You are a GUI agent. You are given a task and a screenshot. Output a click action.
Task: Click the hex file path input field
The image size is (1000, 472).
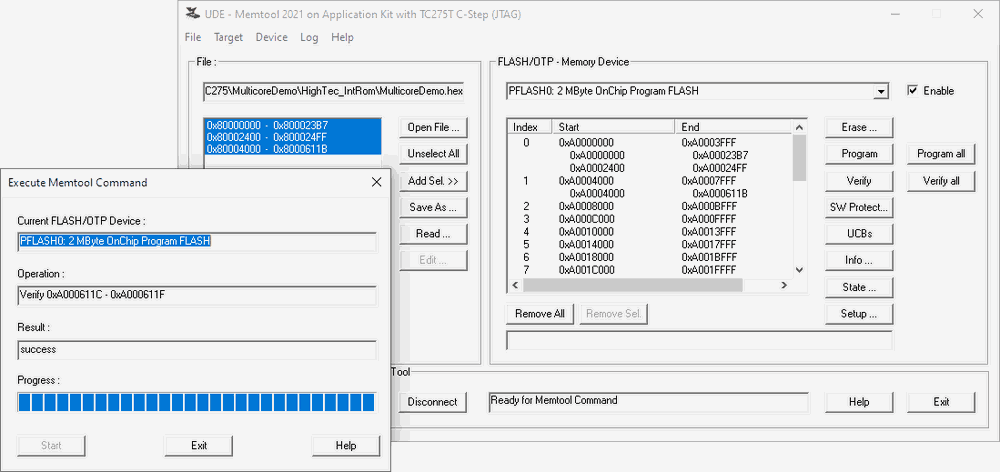click(334, 91)
